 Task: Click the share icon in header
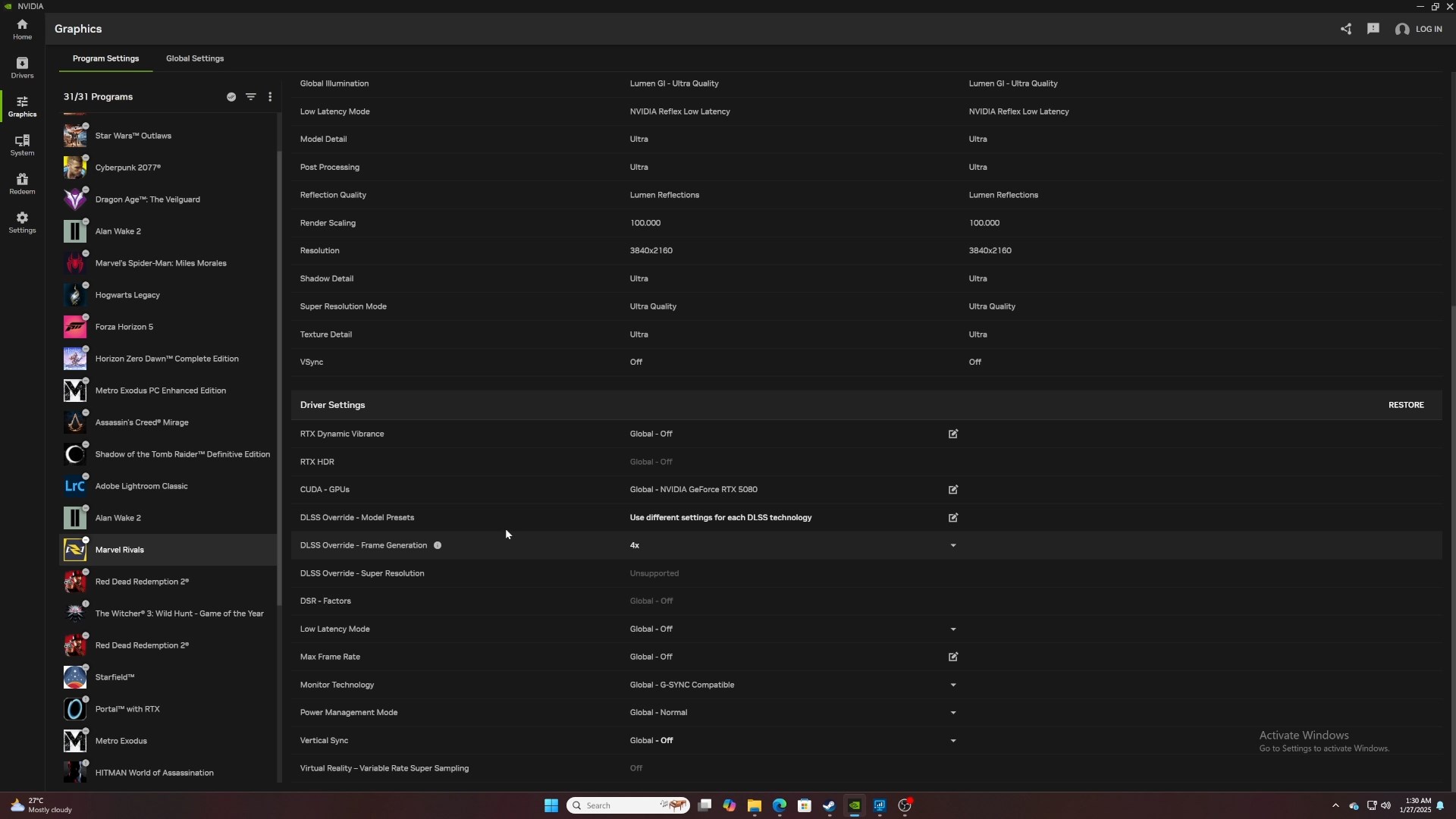tap(1346, 29)
